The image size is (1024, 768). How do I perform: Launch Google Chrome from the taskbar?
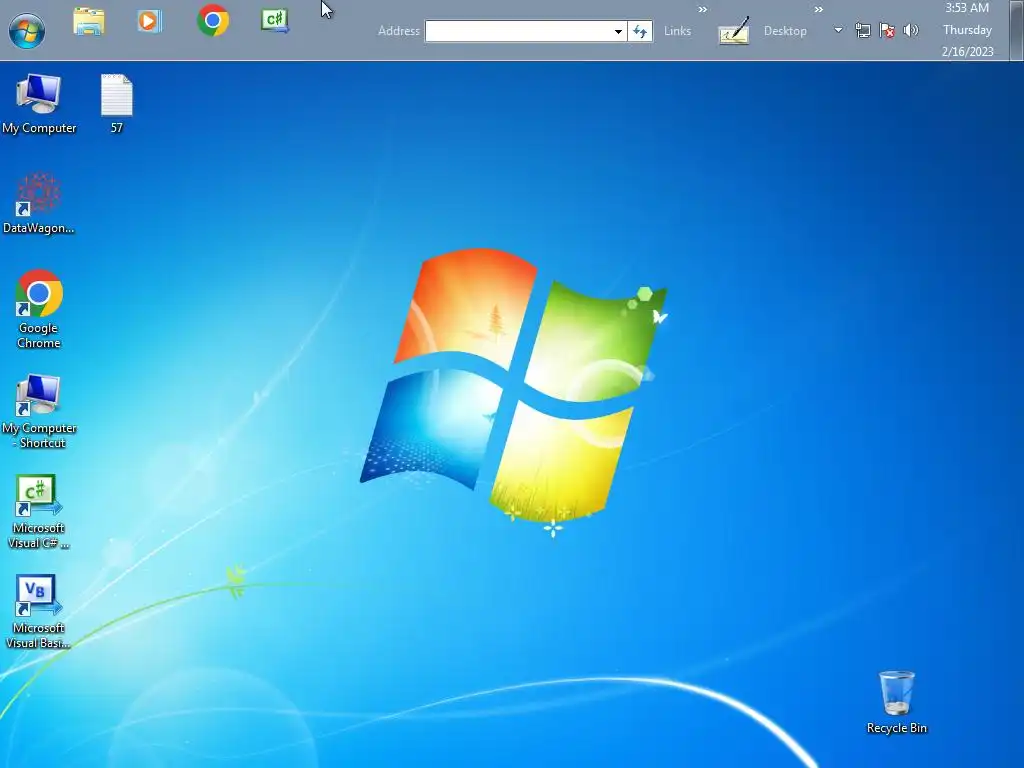(213, 20)
